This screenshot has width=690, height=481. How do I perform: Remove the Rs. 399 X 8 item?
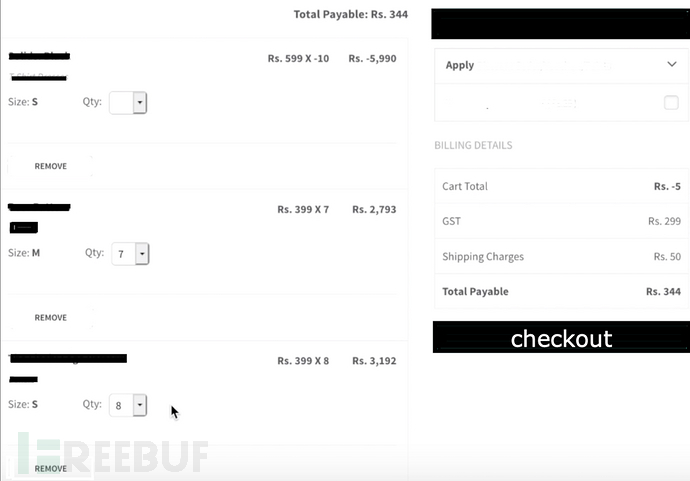click(x=51, y=468)
